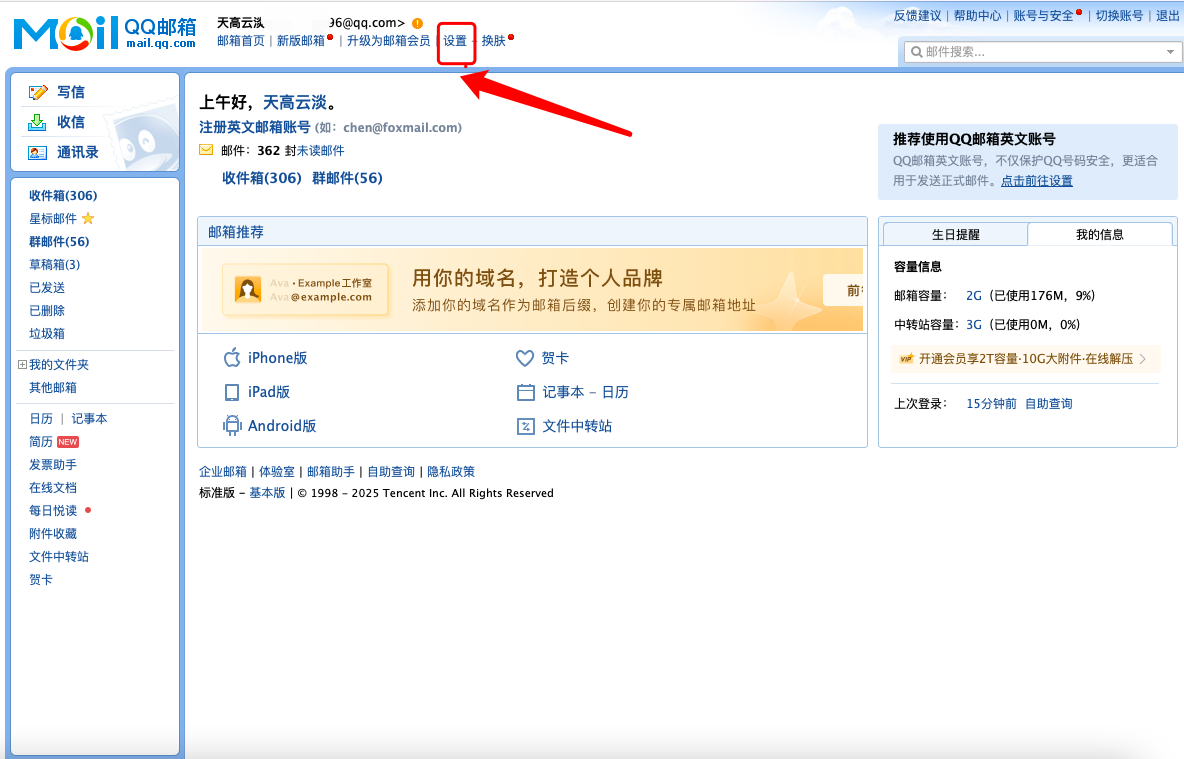Click the envelope icon beside unread mail count
This screenshot has width=1184, height=759.
pos(206,150)
